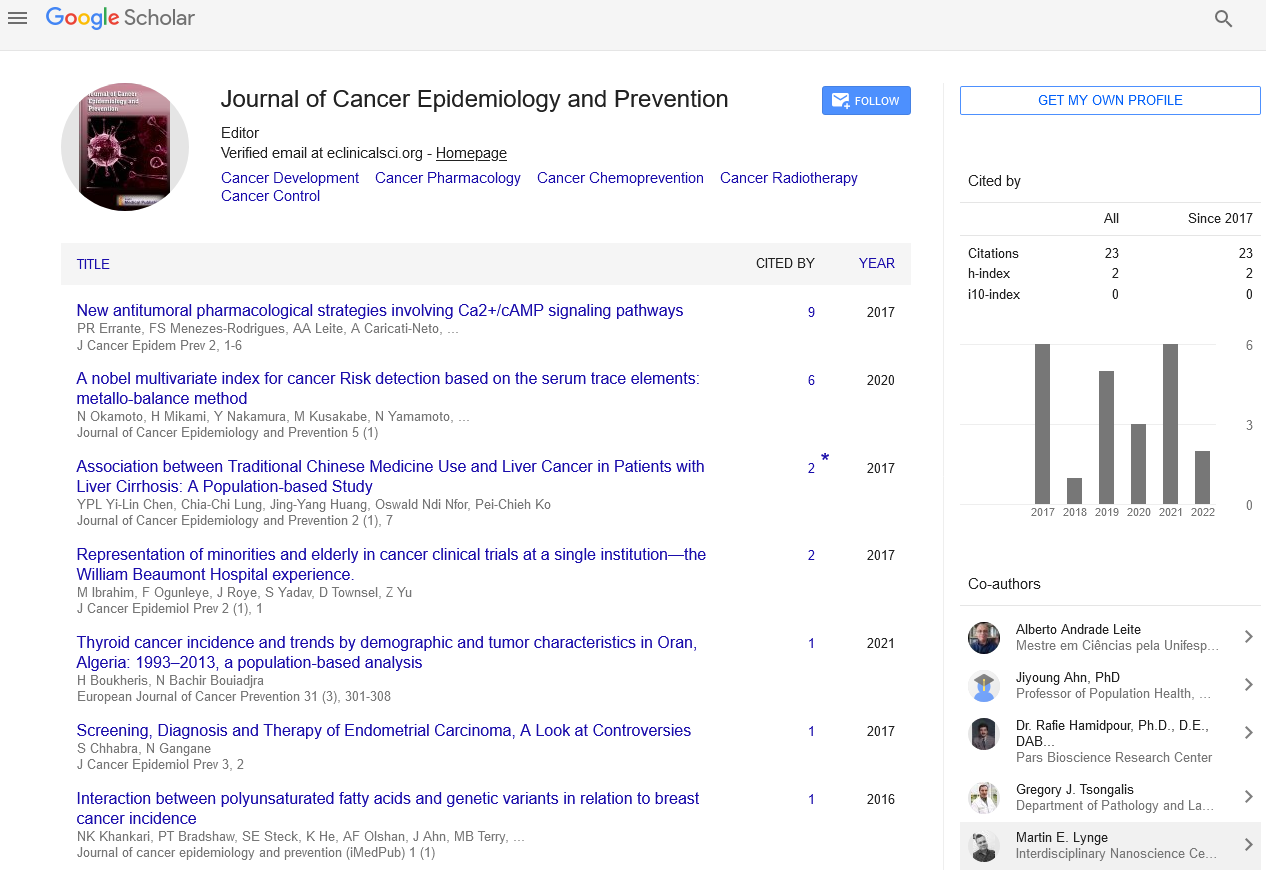Click Dr. Rafie Hamidpour's avatar
The image size is (1266, 871).
[984, 734]
